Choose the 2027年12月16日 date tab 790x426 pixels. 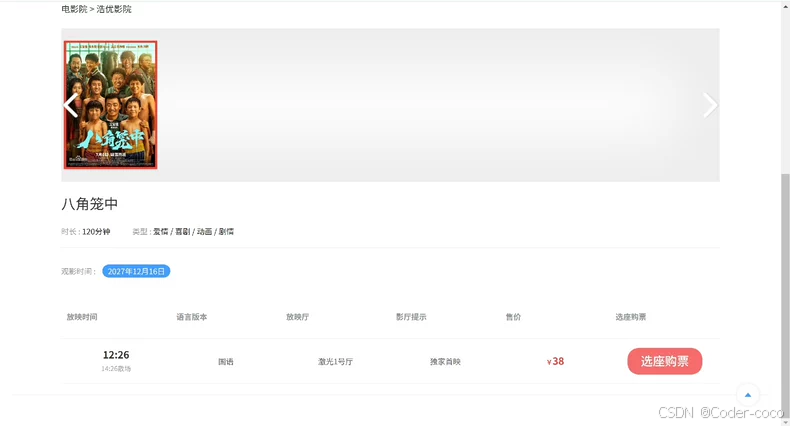click(136, 271)
